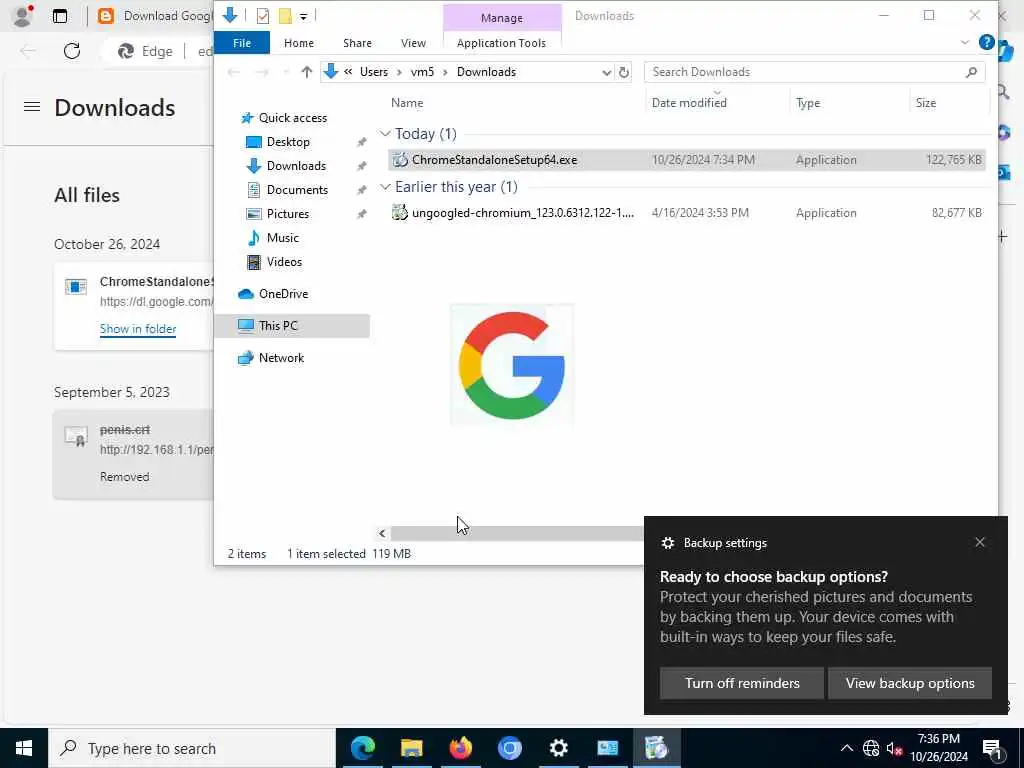Click the muted volume tray icon
This screenshot has width=1024, height=768.
click(894, 748)
